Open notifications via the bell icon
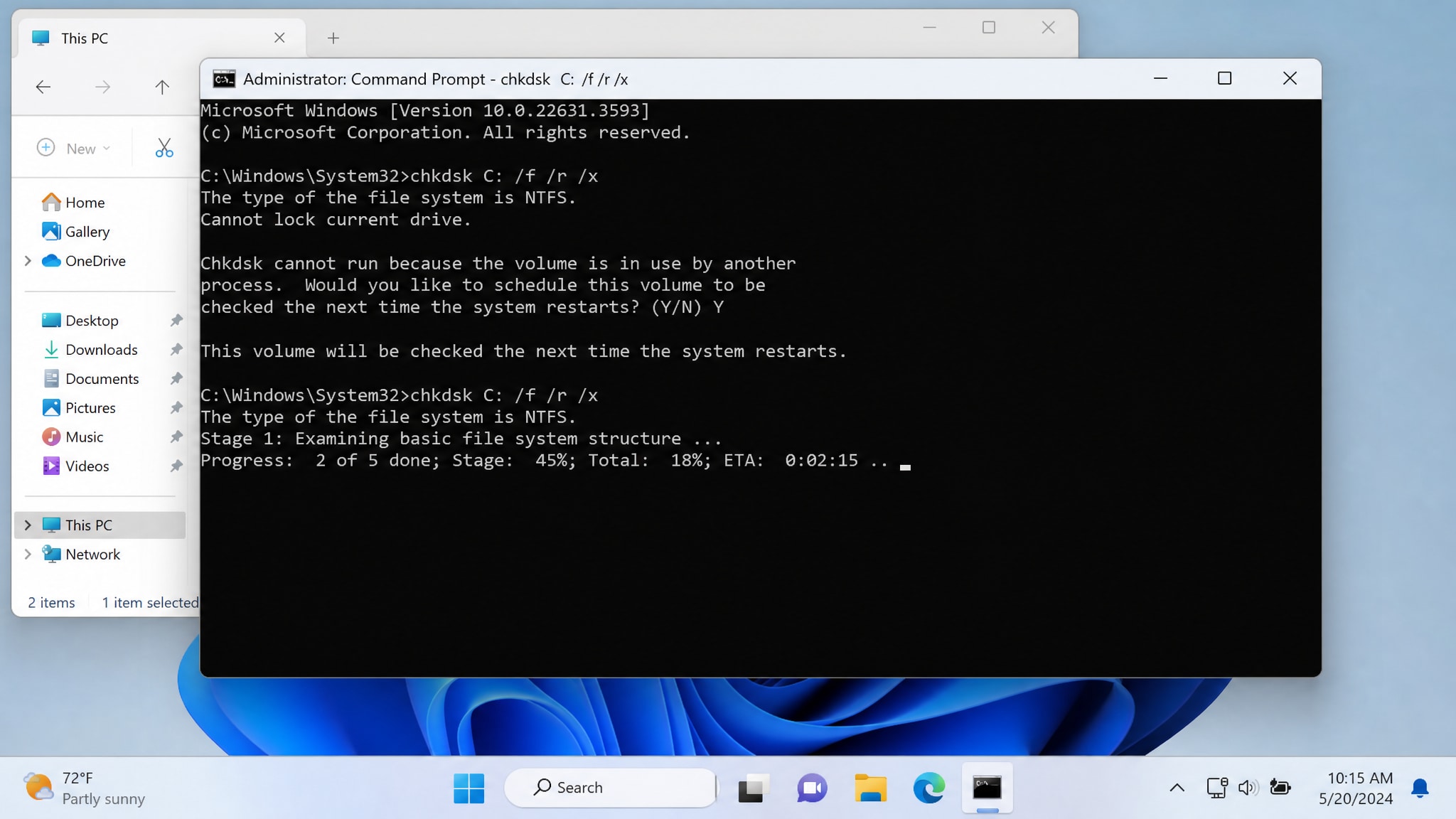Image resolution: width=1456 pixels, height=819 pixels. 1420,788
